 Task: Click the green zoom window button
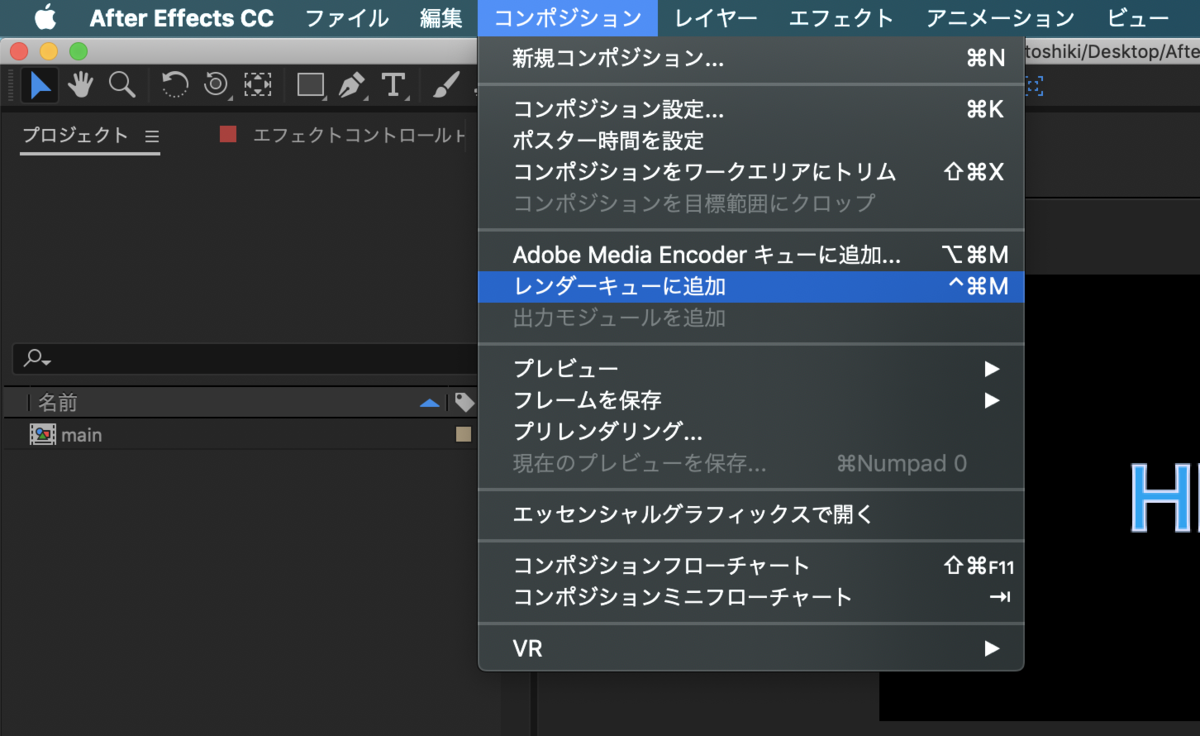coord(78,51)
